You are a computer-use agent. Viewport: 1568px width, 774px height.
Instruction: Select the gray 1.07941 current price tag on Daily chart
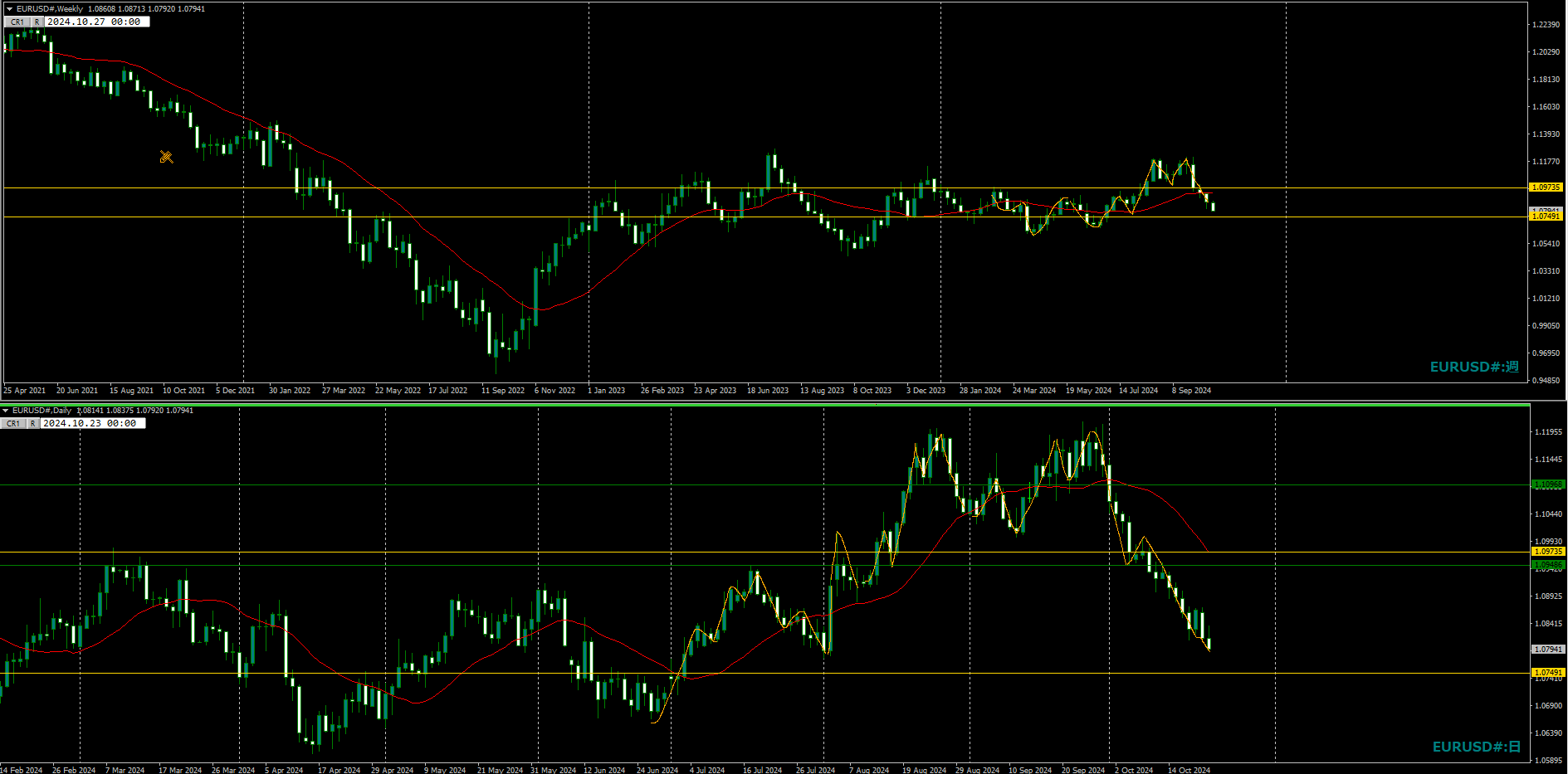(x=1548, y=650)
